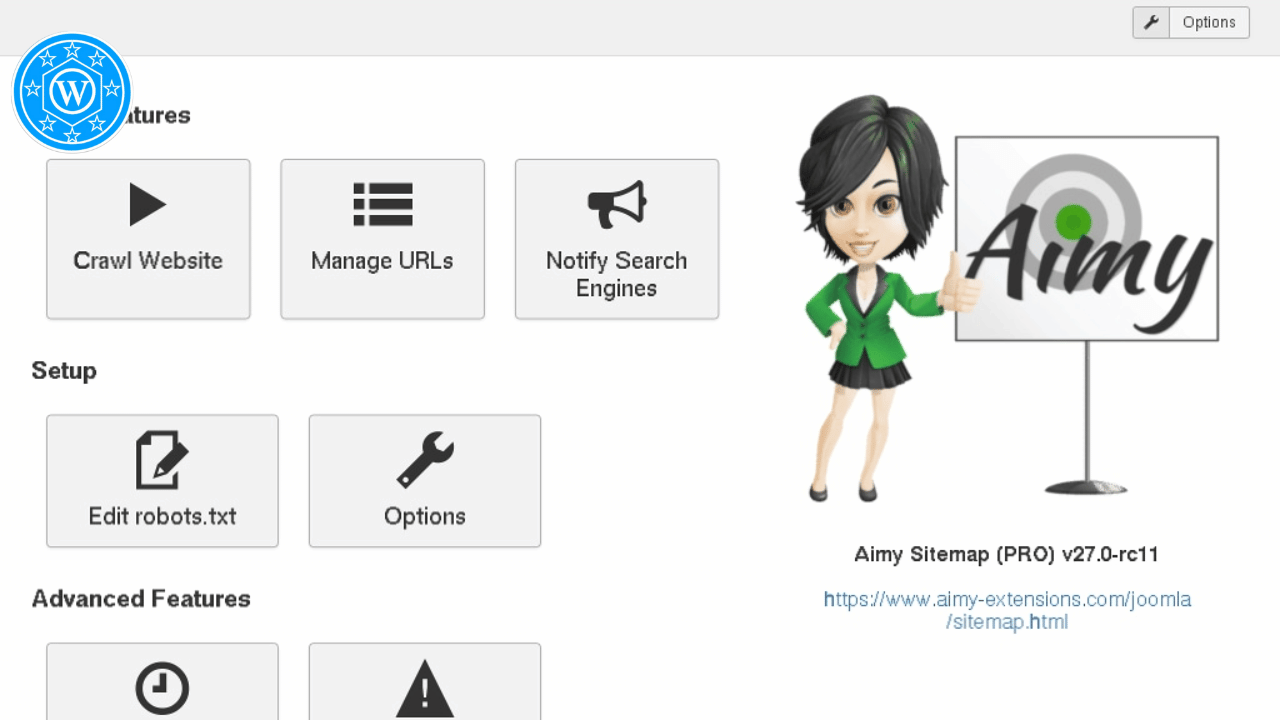This screenshot has width=1280, height=720.
Task: Click the Edit robots.txt label
Action: (162, 516)
